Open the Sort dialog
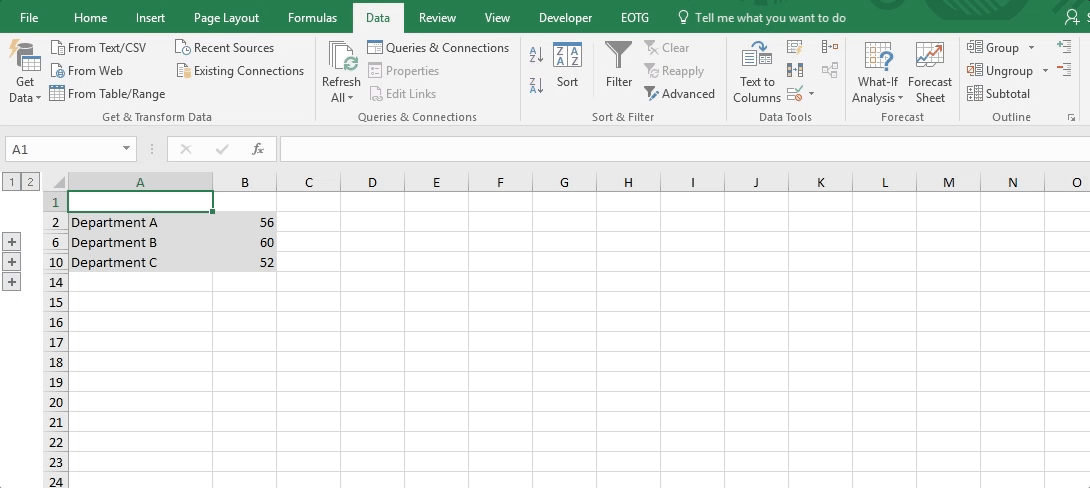1090x488 pixels. point(567,65)
